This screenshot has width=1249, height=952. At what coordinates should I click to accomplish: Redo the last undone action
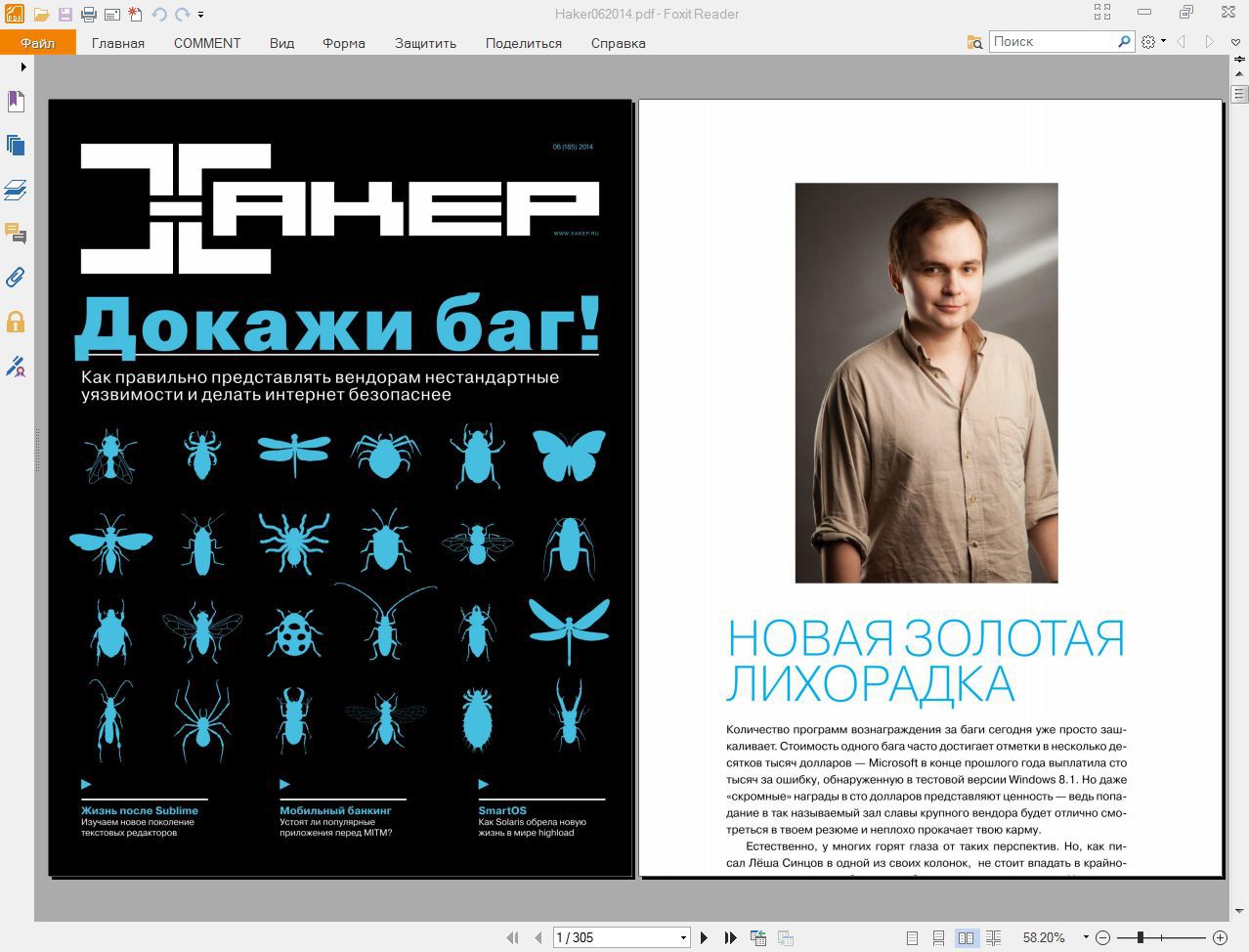[x=183, y=15]
